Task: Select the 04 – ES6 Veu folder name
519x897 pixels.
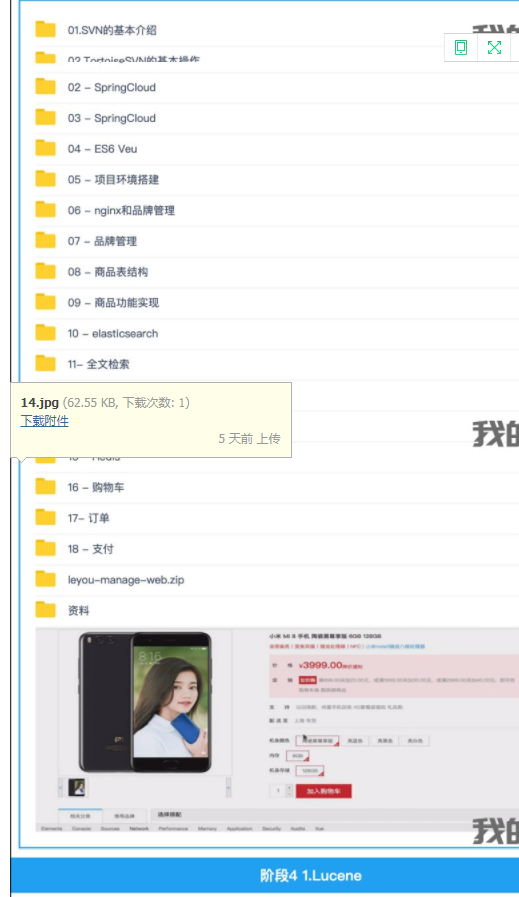Action: pyautogui.click(x=102, y=149)
